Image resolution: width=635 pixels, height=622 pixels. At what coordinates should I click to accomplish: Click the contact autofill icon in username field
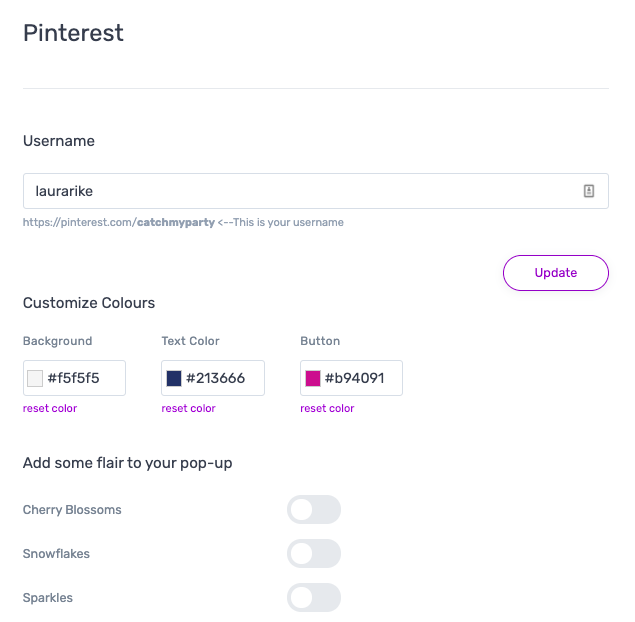(x=588, y=191)
